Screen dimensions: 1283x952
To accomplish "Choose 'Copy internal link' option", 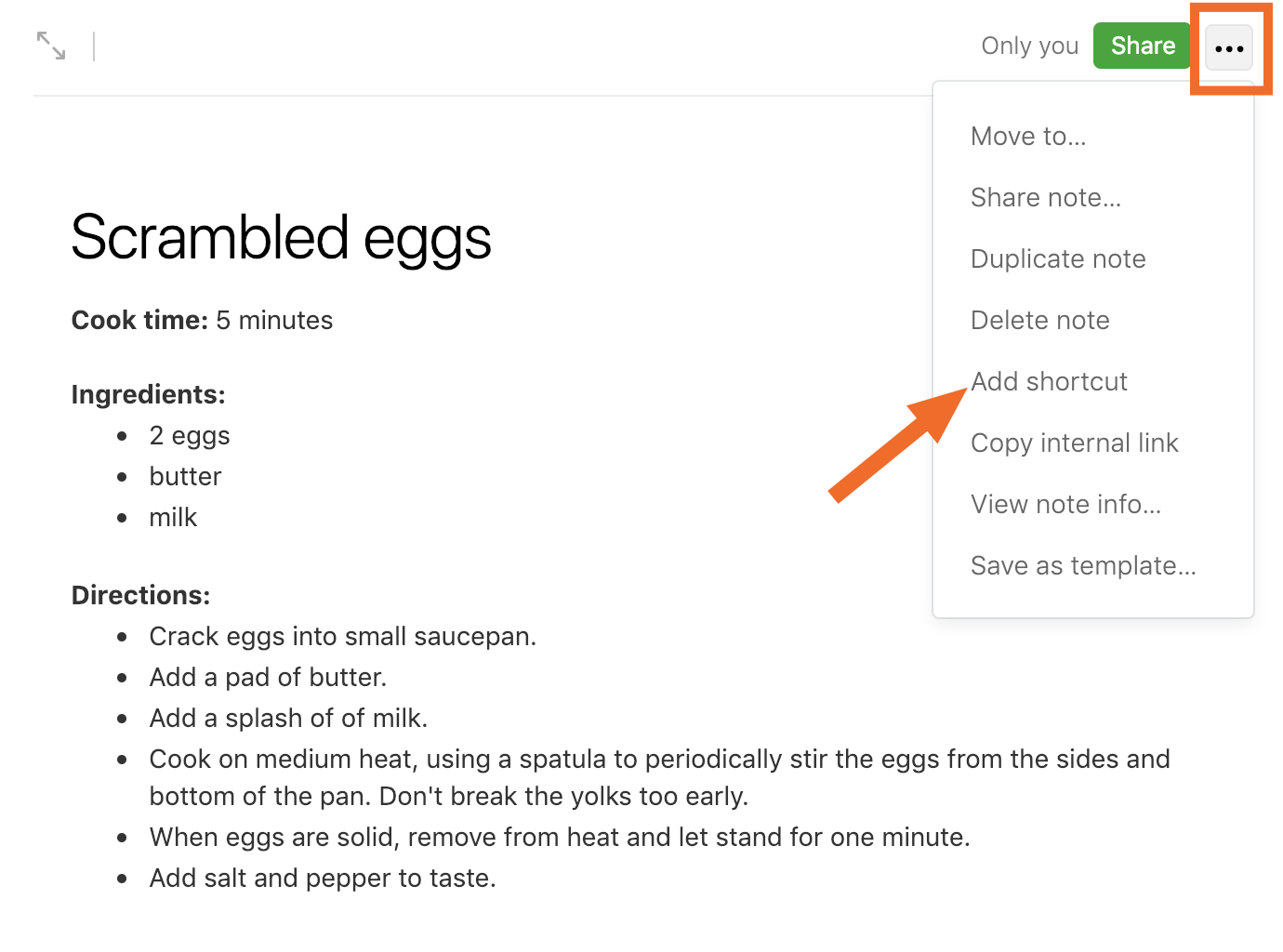I will coord(1075,443).
